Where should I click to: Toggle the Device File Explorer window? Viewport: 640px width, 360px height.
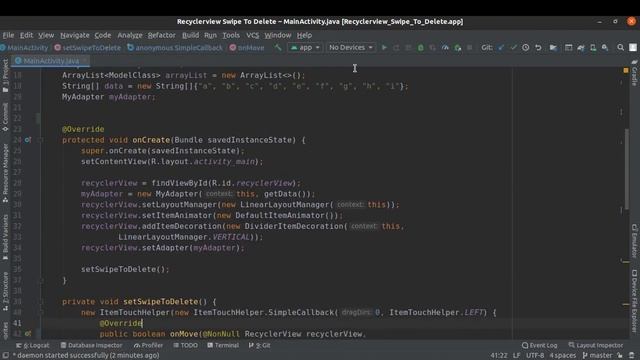coord(634,301)
